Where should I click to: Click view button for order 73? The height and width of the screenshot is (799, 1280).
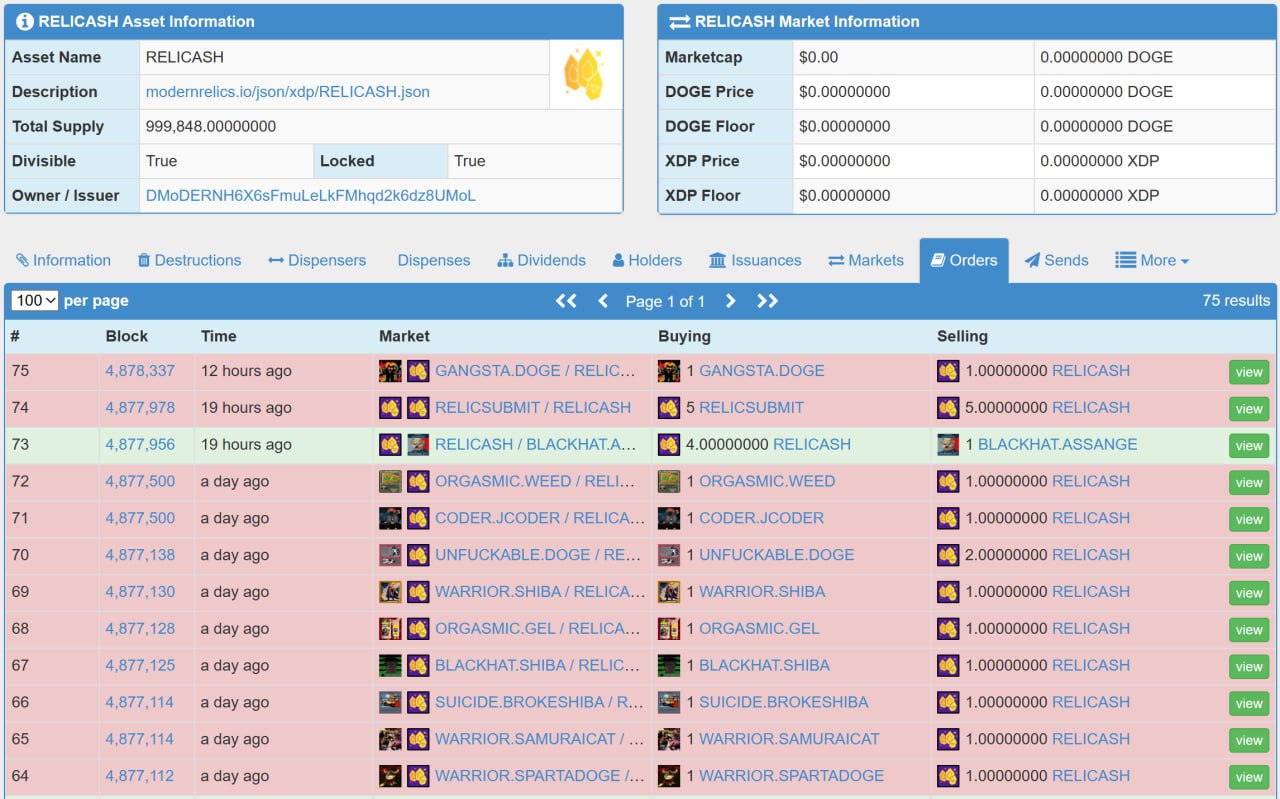click(x=1249, y=446)
